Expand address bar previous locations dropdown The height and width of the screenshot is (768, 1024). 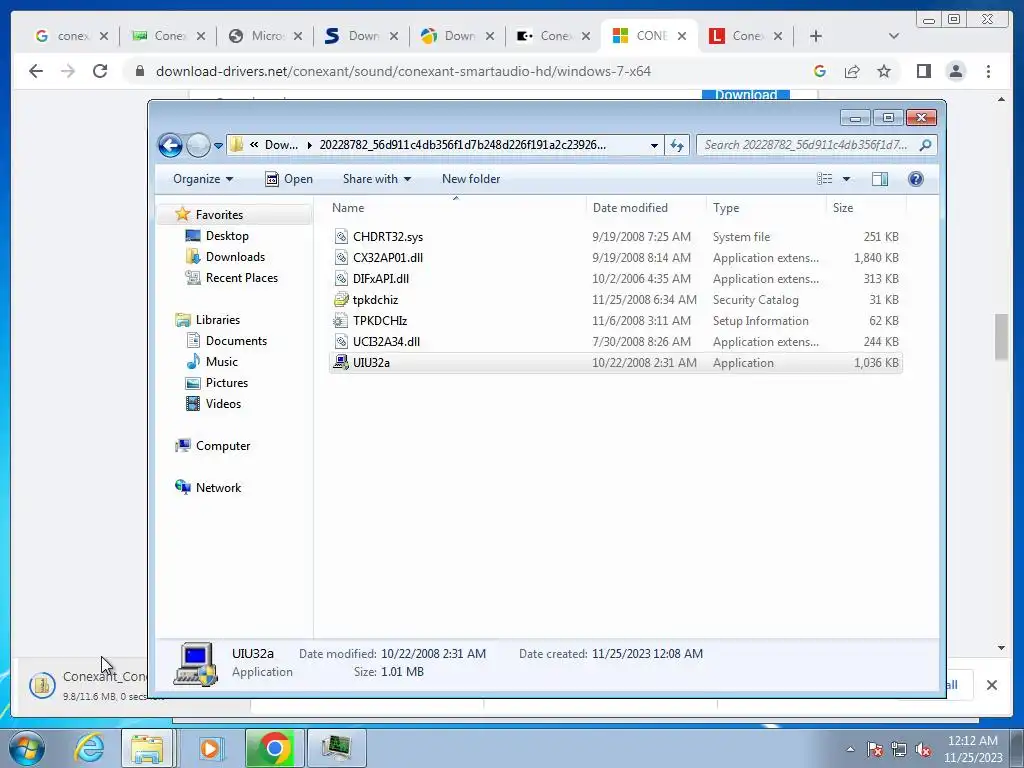click(654, 146)
